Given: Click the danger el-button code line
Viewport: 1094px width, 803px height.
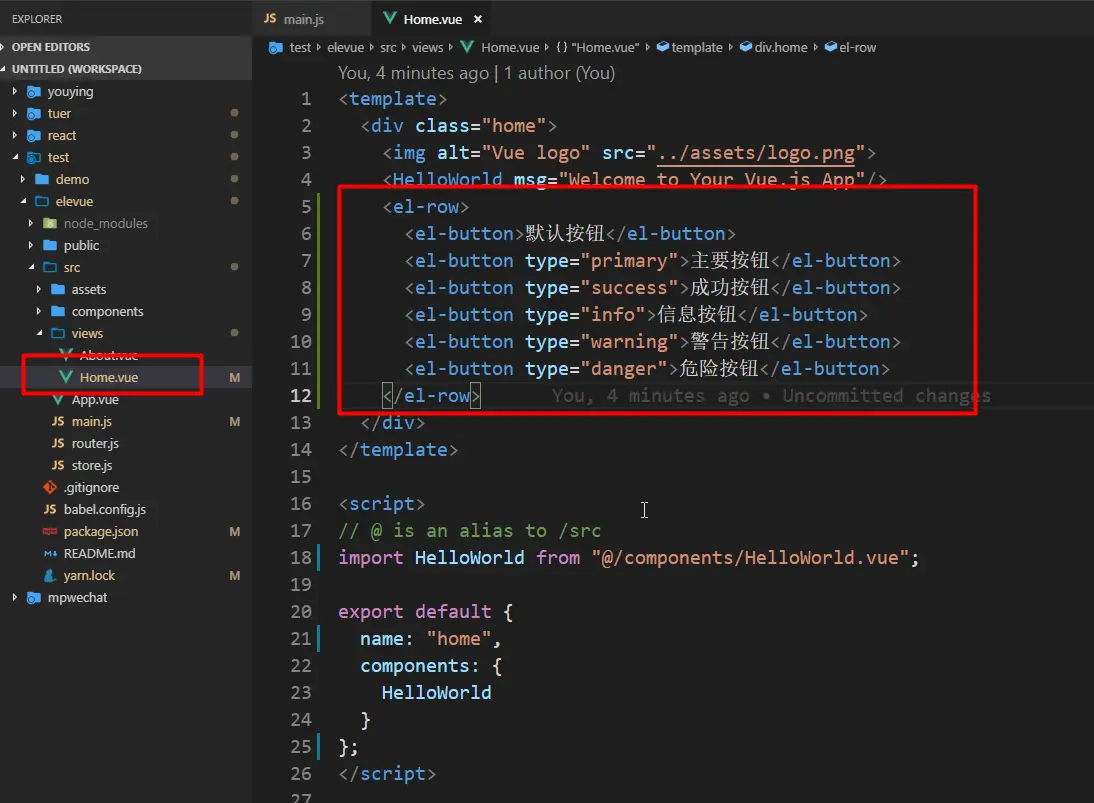Looking at the screenshot, I should coord(647,368).
